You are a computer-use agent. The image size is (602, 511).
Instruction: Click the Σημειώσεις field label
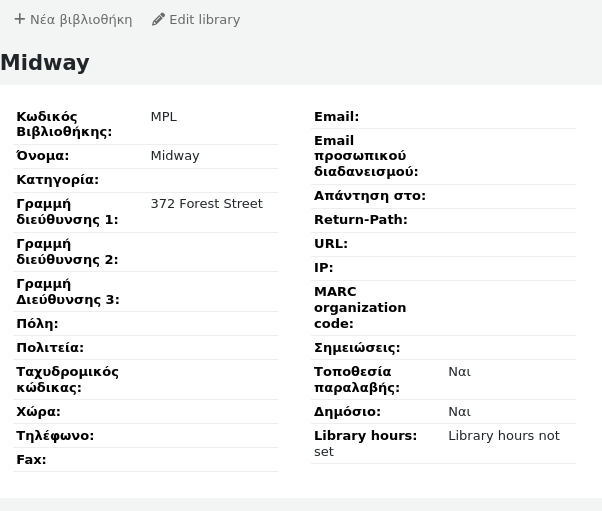click(356, 348)
